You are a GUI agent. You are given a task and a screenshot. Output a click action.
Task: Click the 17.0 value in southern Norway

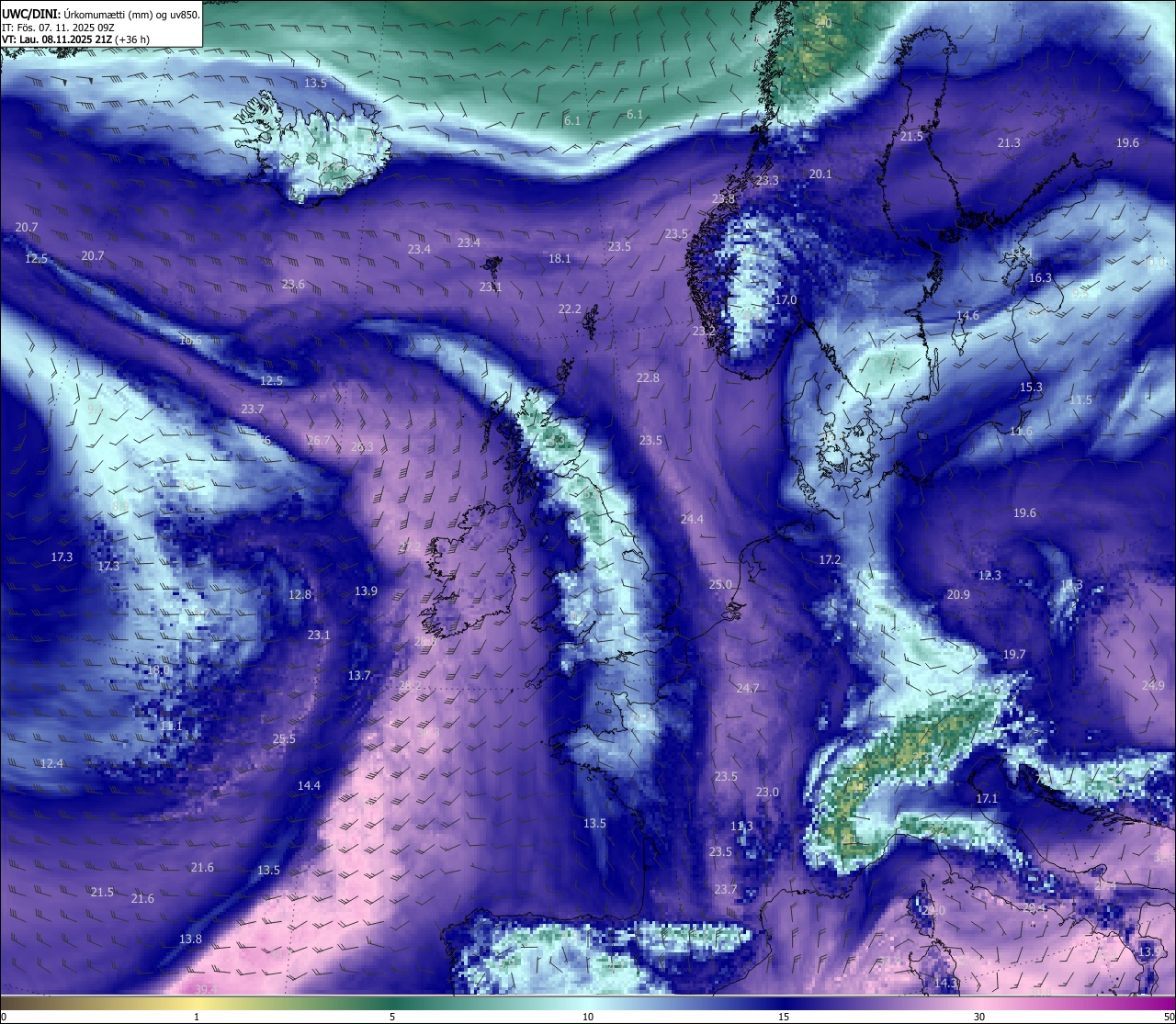[x=786, y=300]
